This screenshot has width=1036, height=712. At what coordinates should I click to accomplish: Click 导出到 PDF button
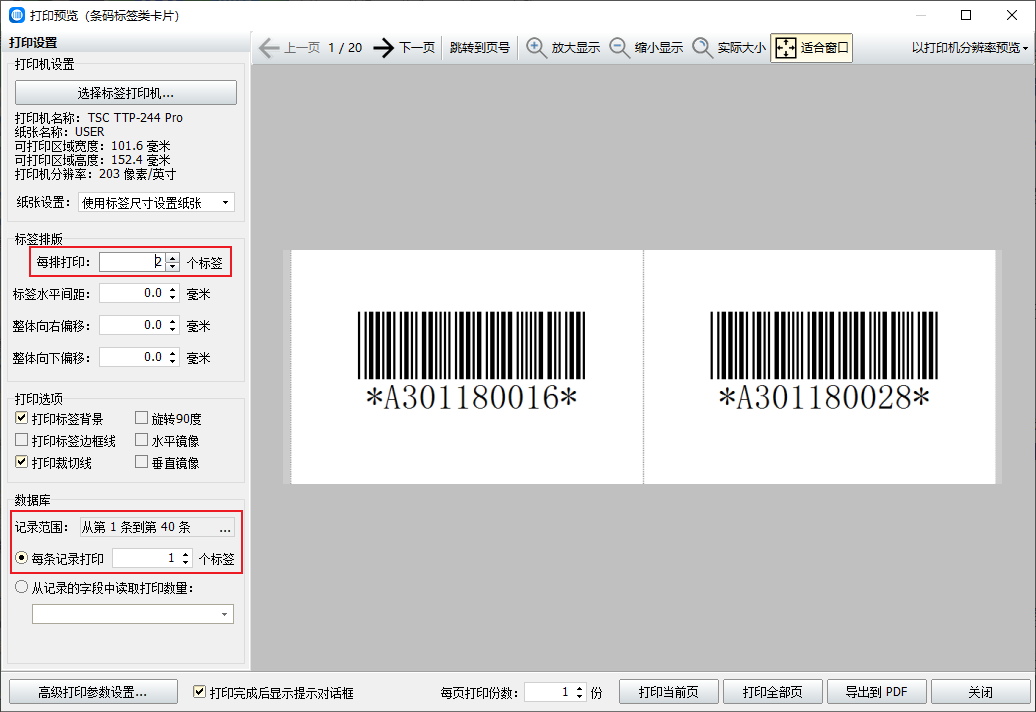(877, 692)
